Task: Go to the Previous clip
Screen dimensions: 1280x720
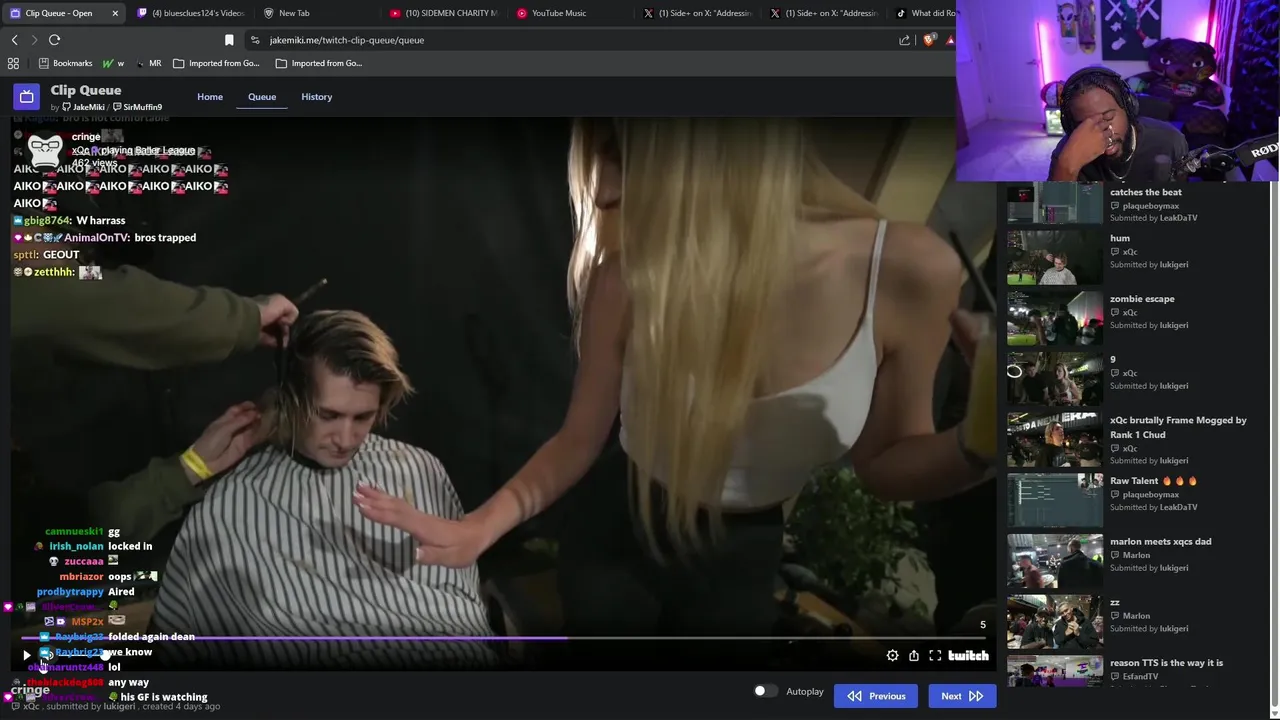Action: click(x=876, y=696)
